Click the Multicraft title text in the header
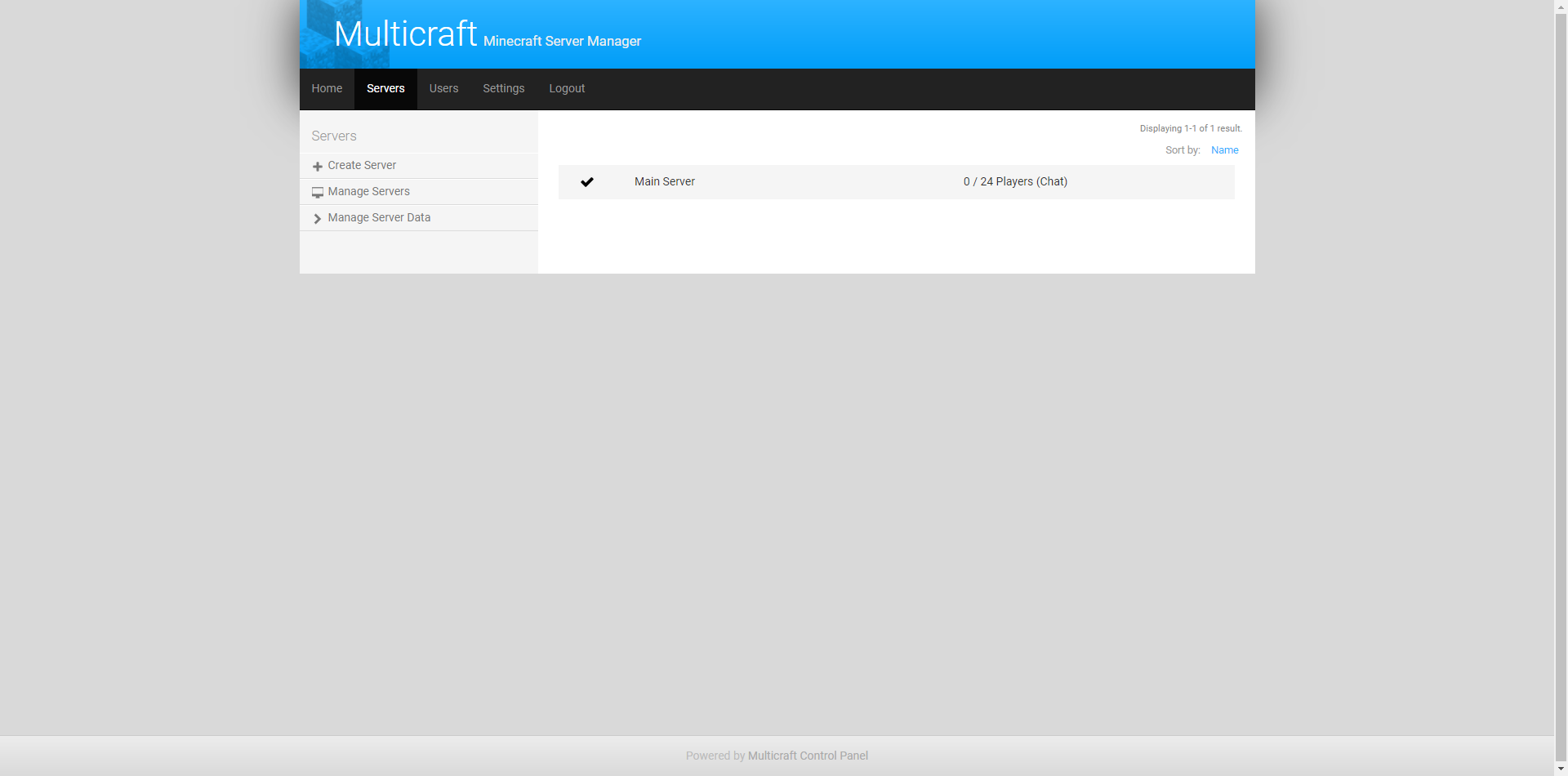Image resolution: width=1568 pixels, height=776 pixels. pos(405,34)
